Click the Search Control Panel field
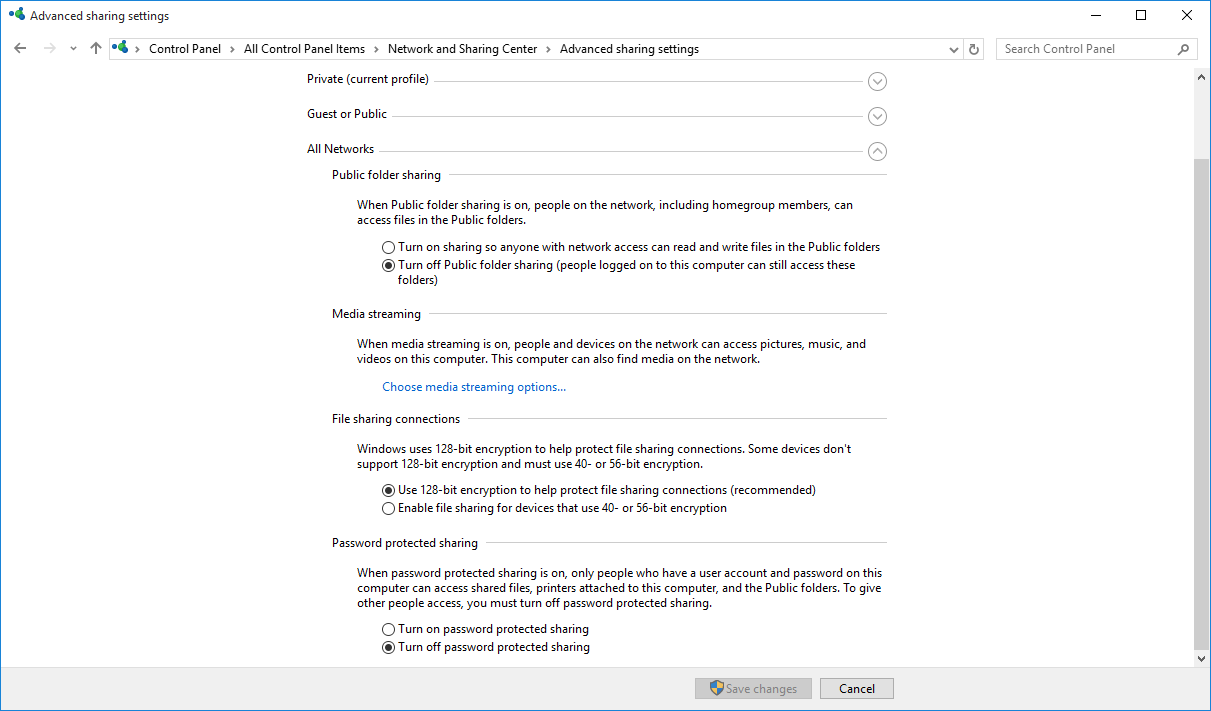This screenshot has width=1211, height=711. coord(1085,49)
